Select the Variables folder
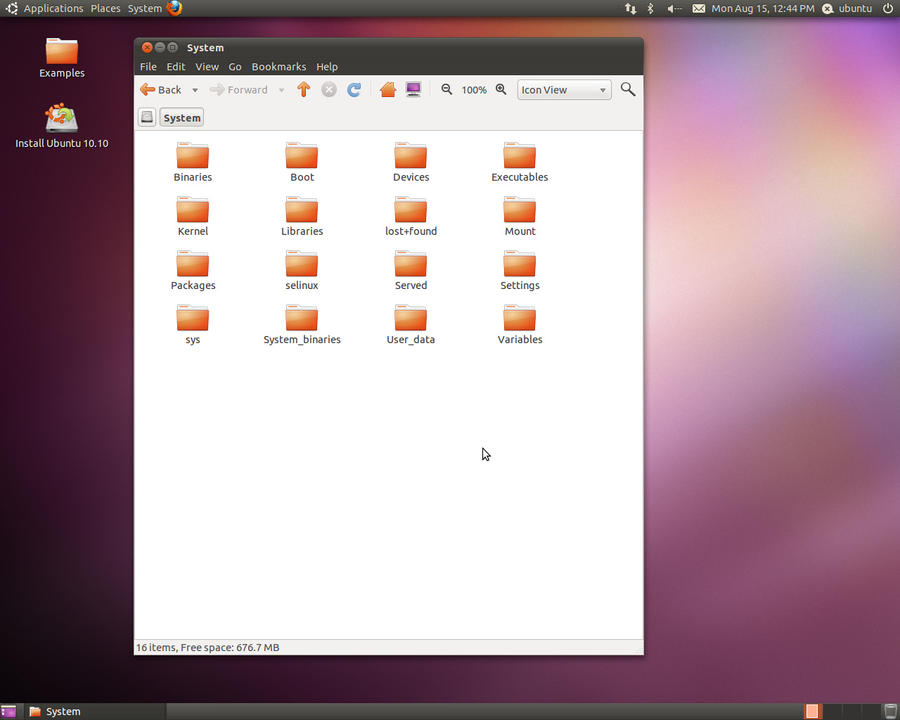Viewport: 900px width, 720px height. (x=519, y=324)
